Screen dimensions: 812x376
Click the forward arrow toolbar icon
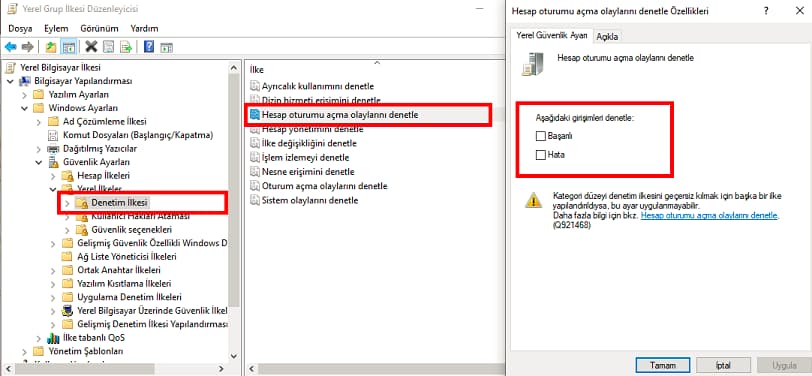click(x=27, y=47)
